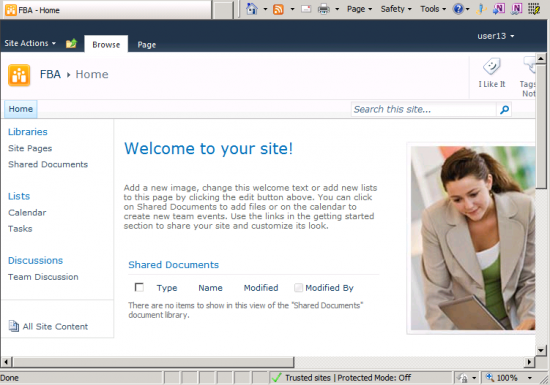Open the Print dropdown arrow
Viewport: 550px width, 385px height.
coord(337,9)
